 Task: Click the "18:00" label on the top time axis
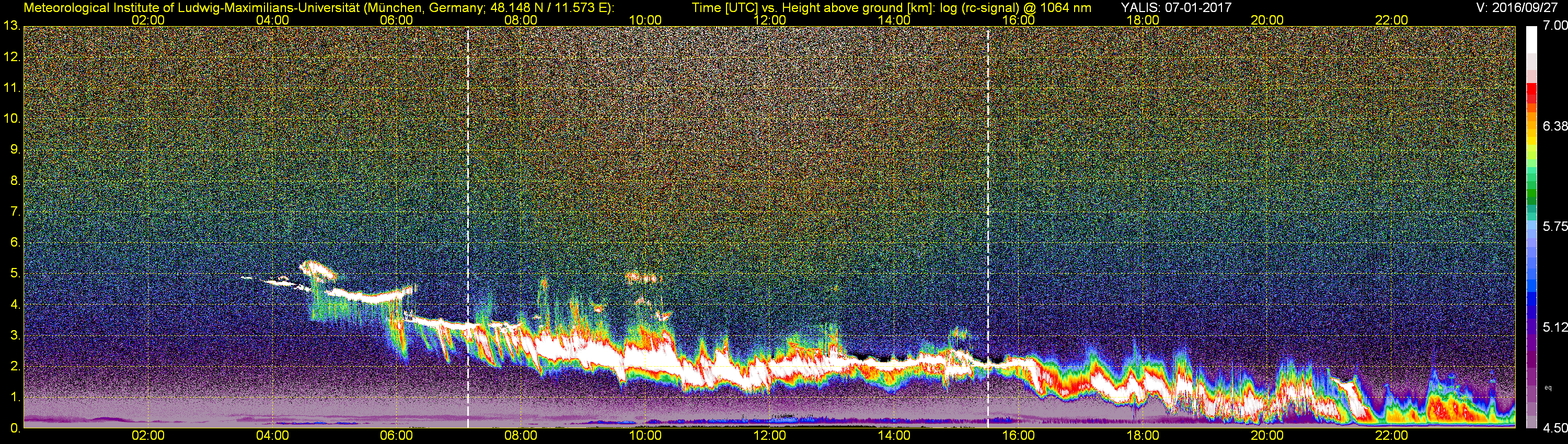click(1143, 20)
